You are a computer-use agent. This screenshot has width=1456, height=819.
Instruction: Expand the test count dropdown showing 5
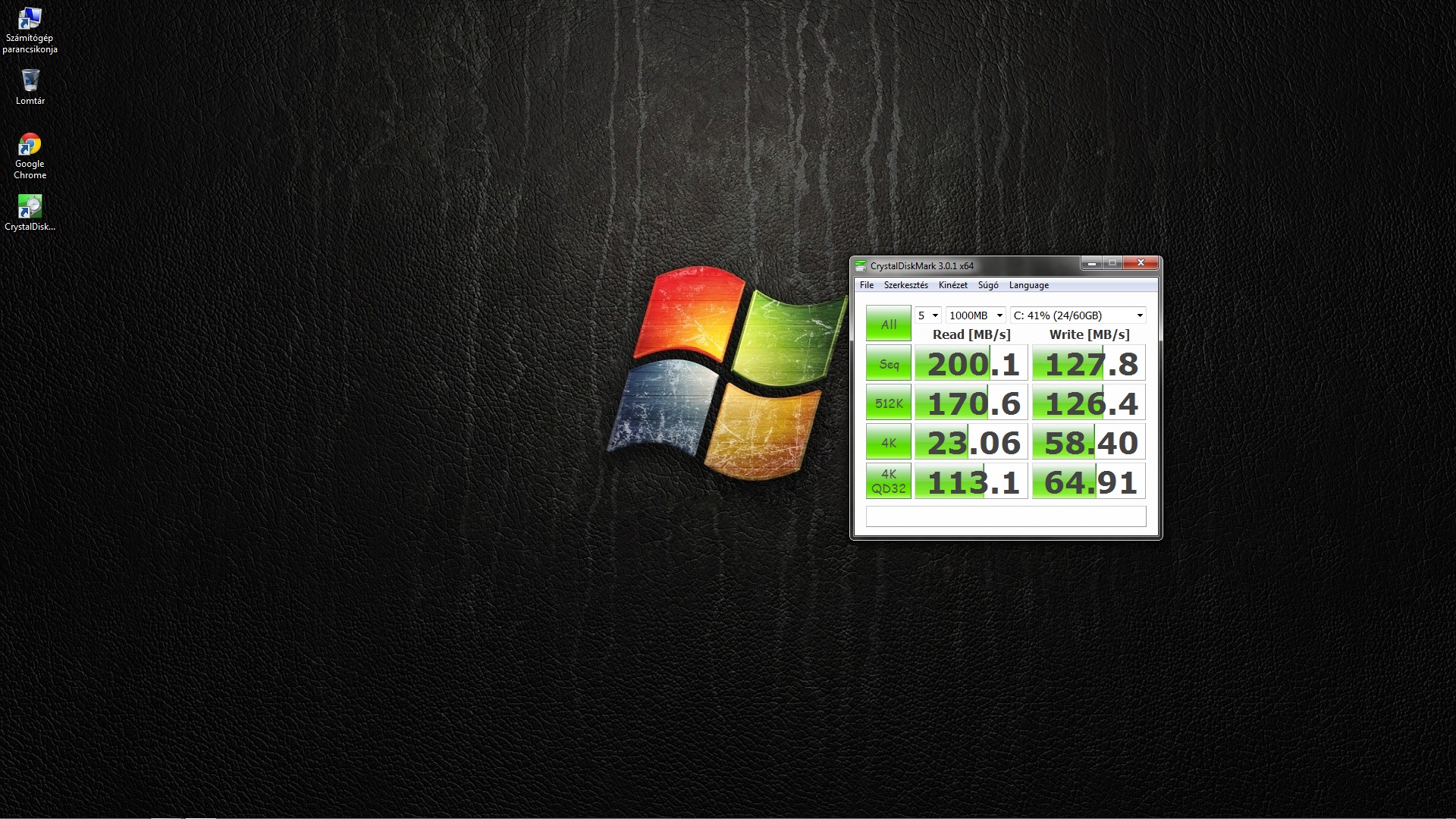pyautogui.click(x=928, y=315)
